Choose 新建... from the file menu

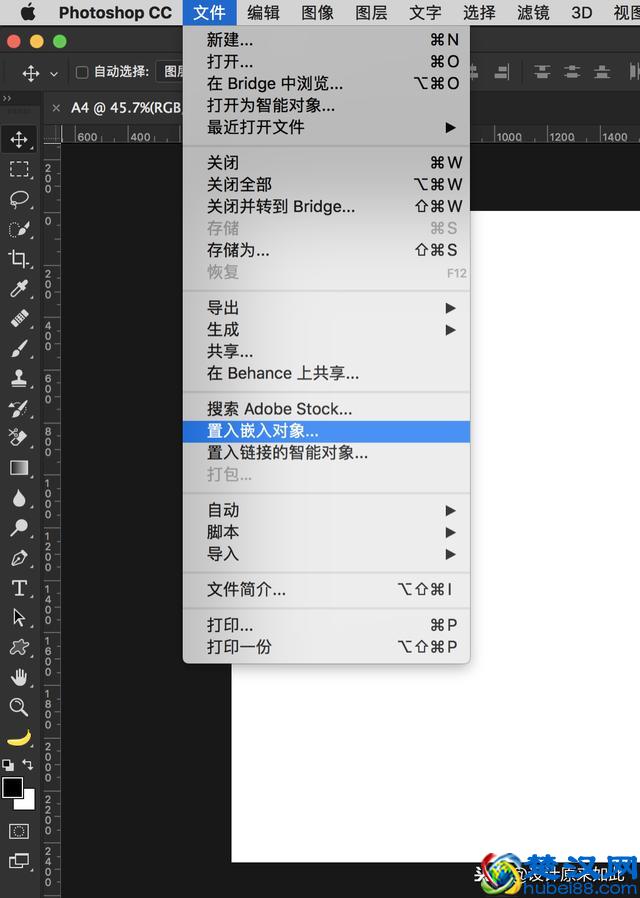[326, 40]
